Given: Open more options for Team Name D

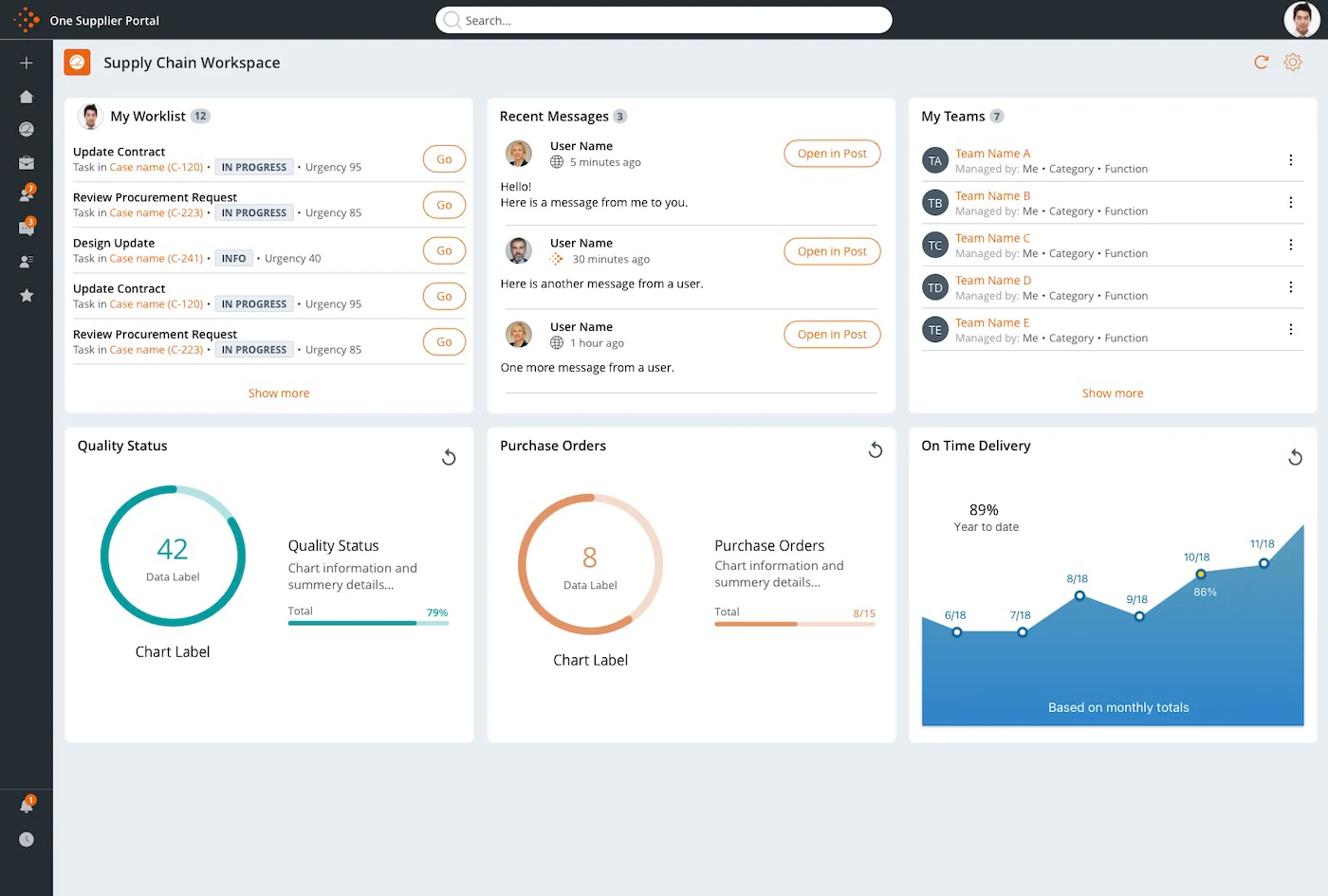Looking at the screenshot, I should 1290,287.
